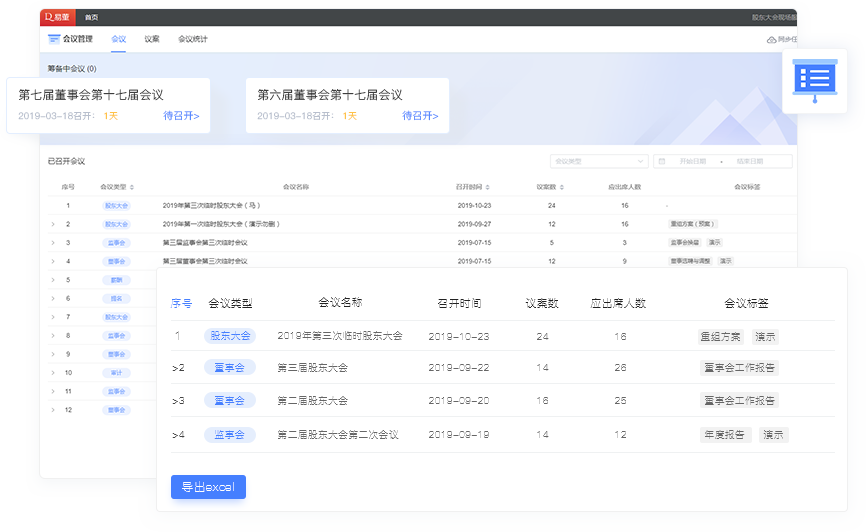Click the 薪酬 type tag in row 5
The image size is (866, 532).
coord(117,280)
